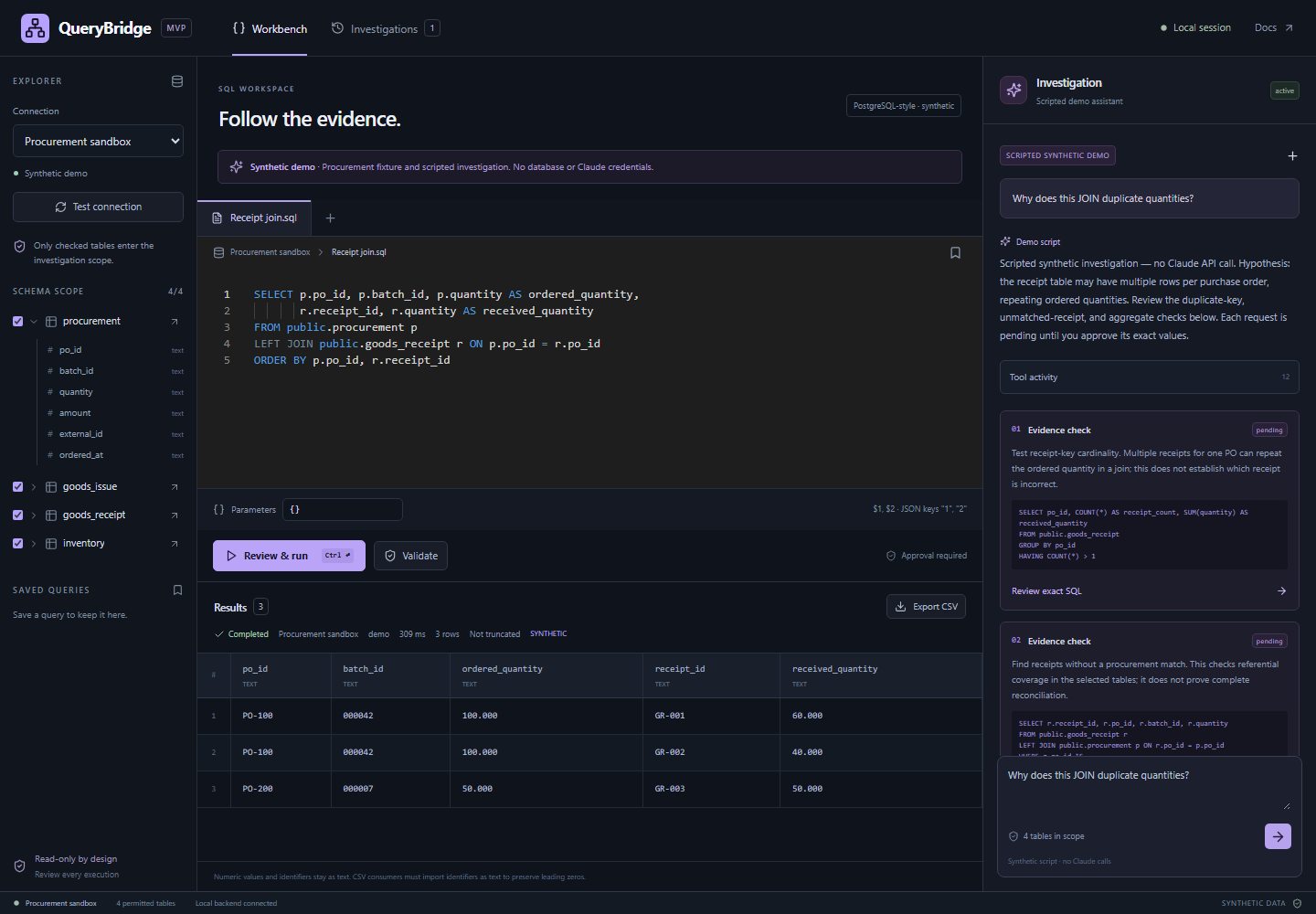Image resolution: width=1316 pixels, height=914 pixels.
Task: Open Review exact SQL arrow for check 01
Action: point(1281,591)
